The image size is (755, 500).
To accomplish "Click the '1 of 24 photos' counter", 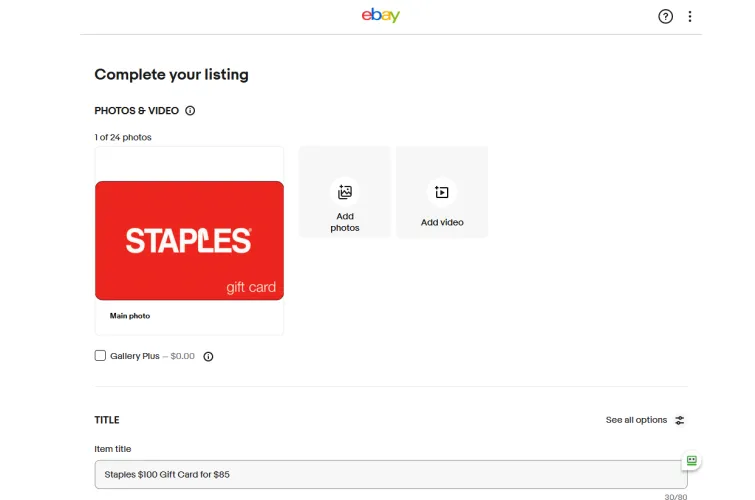I will pos(123,137).
